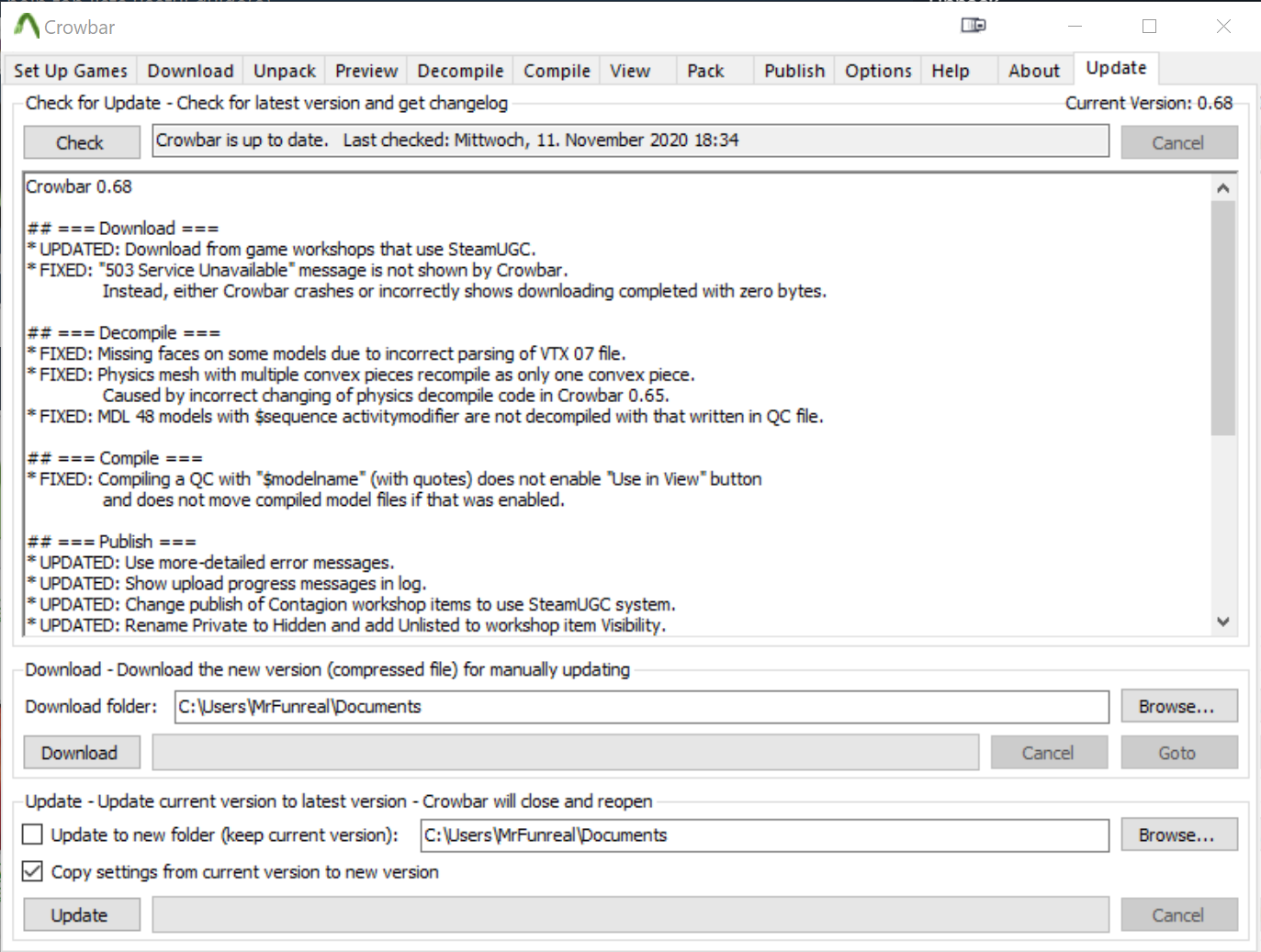Click the 'MDL 48 models' changelog line
The image size is (1261, 952).
tap(425, 417)
